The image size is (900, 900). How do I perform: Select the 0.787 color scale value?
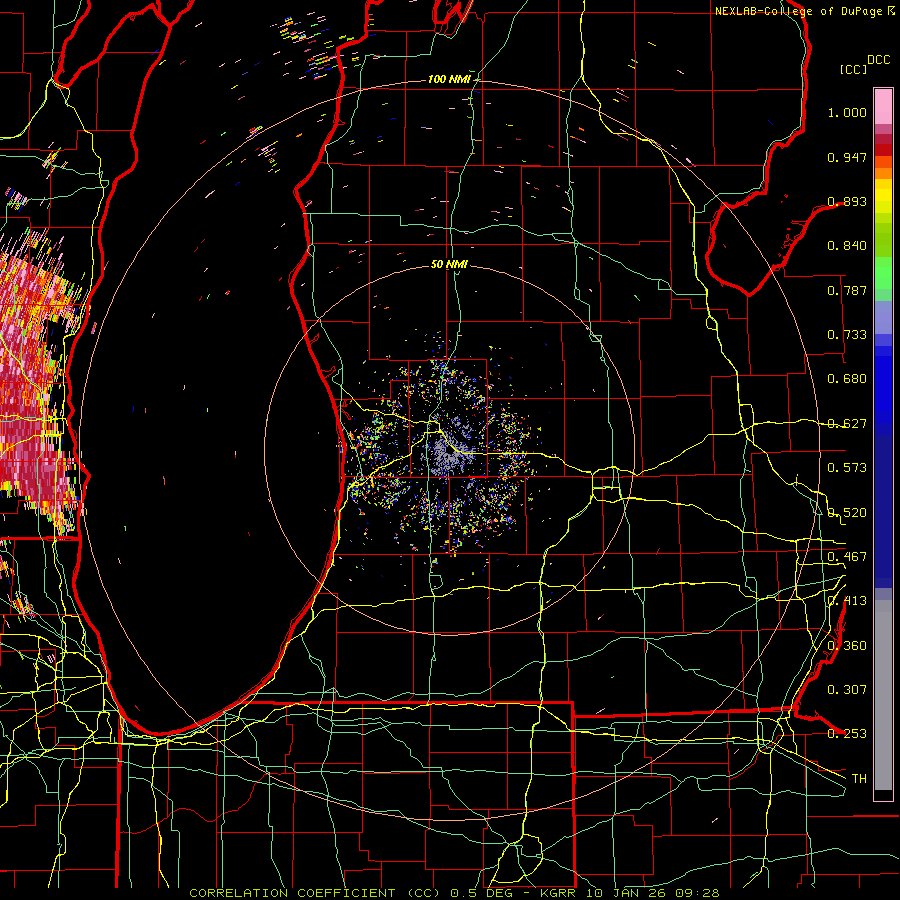point(847,290)
